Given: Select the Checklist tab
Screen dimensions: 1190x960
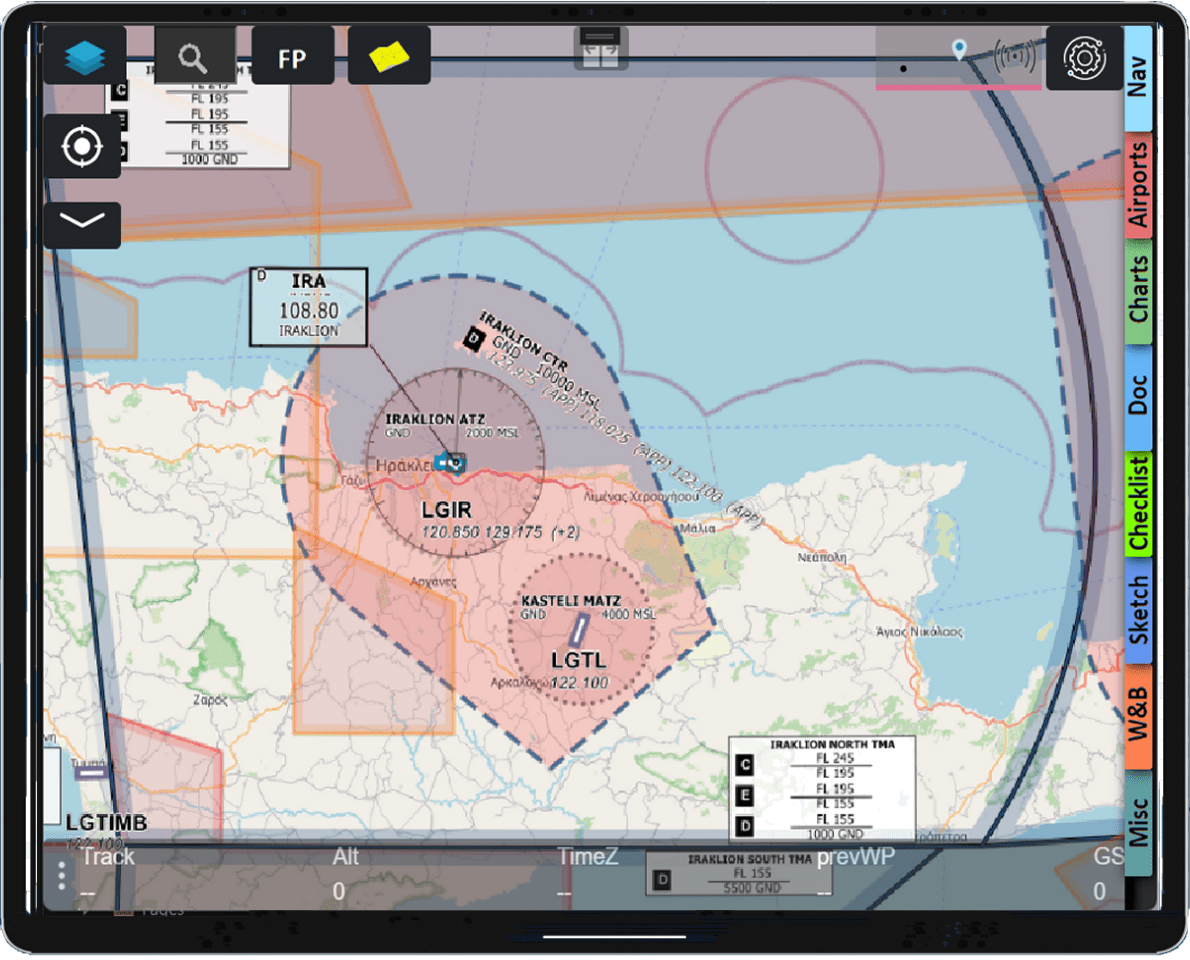Looking at the screenshot, I should coord(1138,503).
